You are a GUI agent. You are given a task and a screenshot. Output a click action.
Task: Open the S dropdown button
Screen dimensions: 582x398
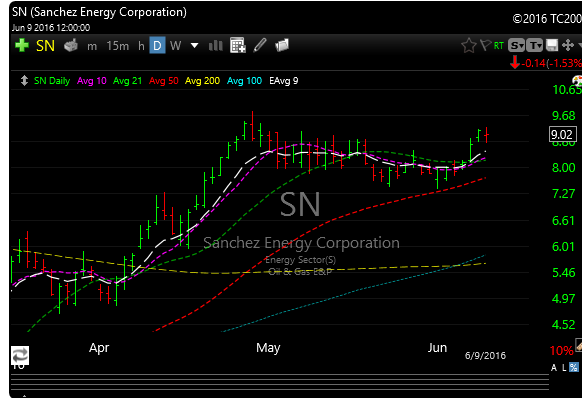tap(516, 45)
